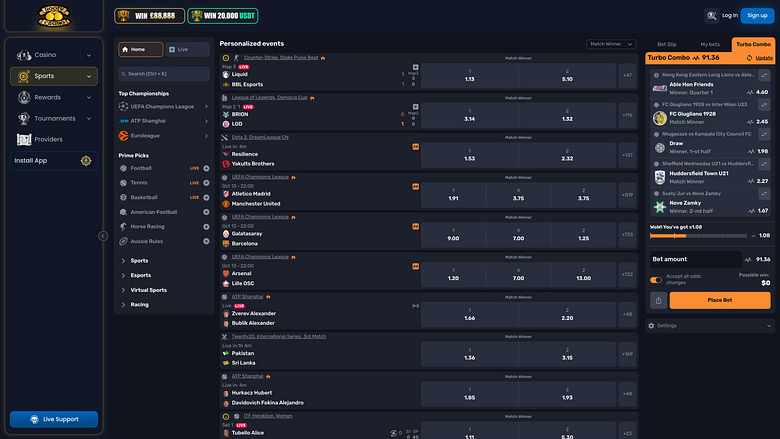Viewport: 780px width, 439px height.
Task: Swap the Huddersfield Town U21 combo selection
Action: pos(764,164)
